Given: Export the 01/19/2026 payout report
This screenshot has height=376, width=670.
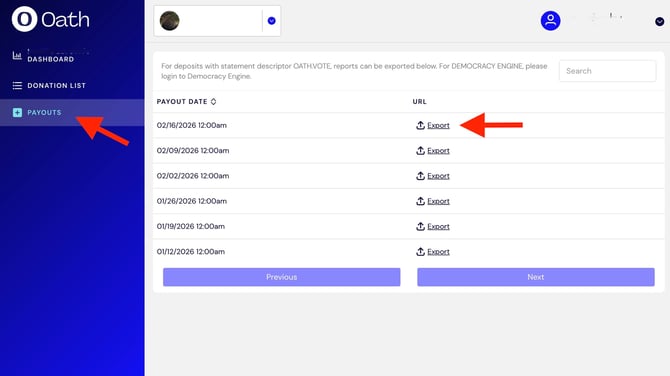Looking at the screenshot, I should [x=438, y=226].
